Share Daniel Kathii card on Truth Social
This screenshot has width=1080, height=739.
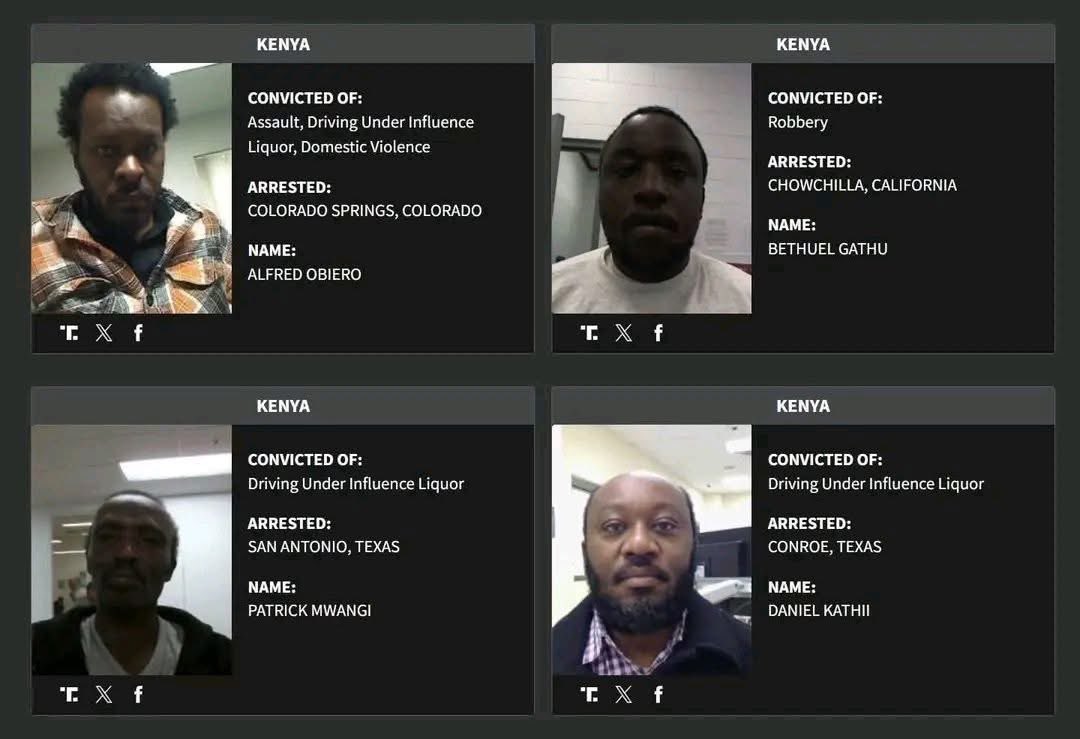[589, 694]
